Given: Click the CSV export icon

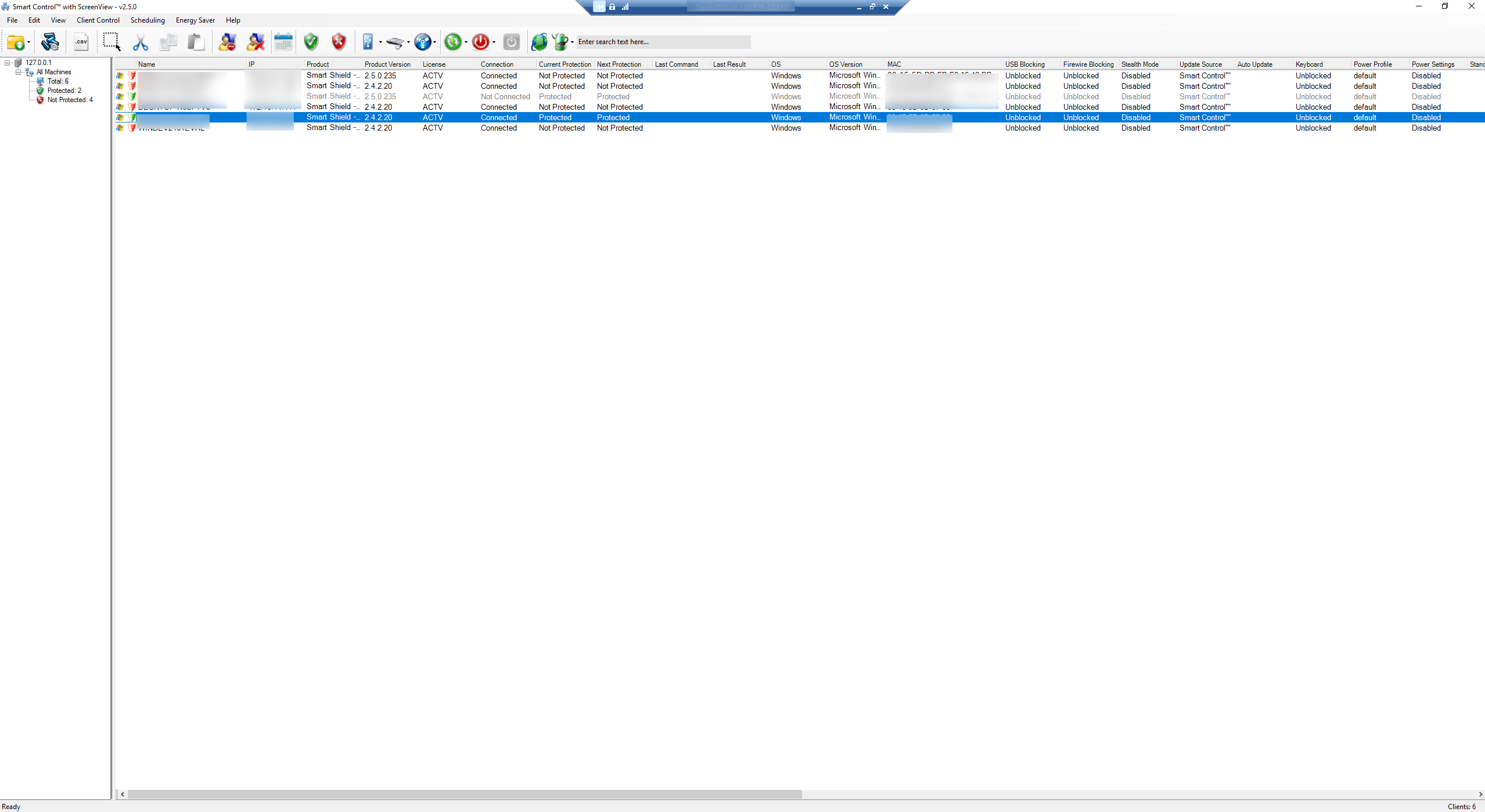Looking at the screenshot, I should (x=81, y=42).
